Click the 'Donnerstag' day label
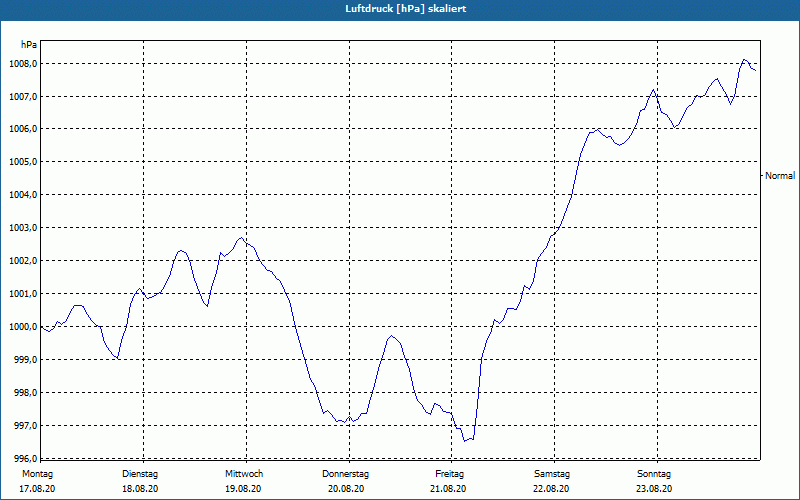800x500 pixels. [x=345, y=474]
